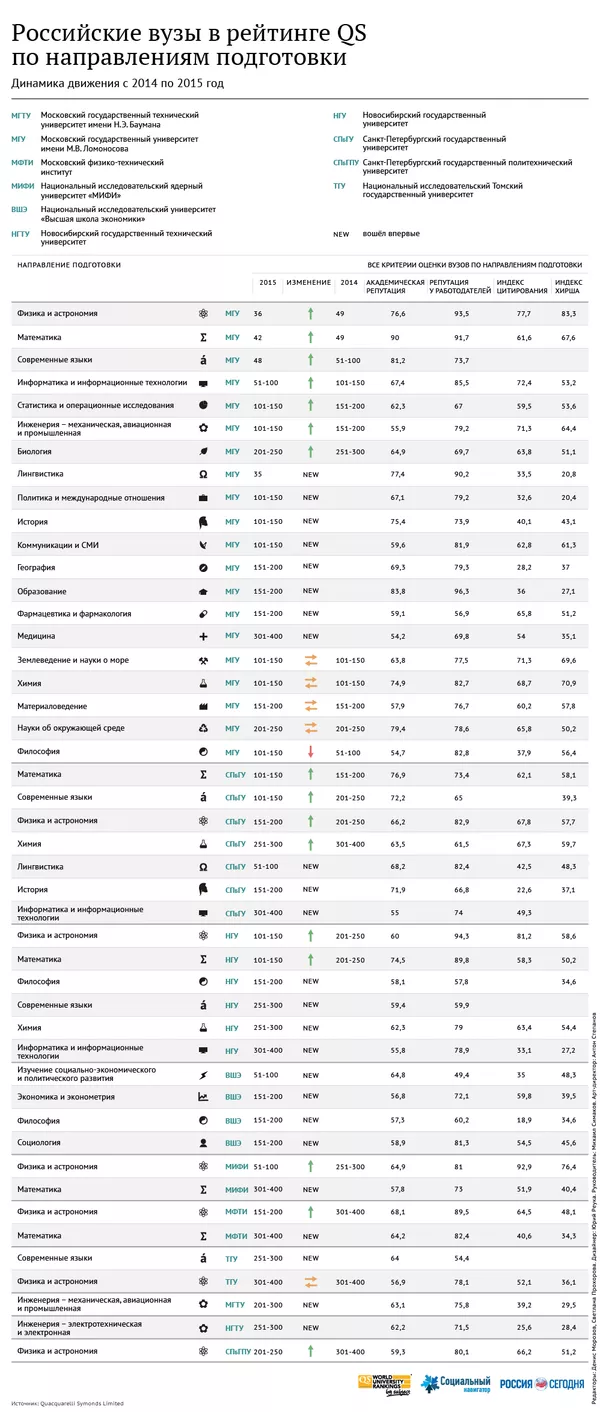Click the graduation cap icon beside Образование

coord(203,591)
